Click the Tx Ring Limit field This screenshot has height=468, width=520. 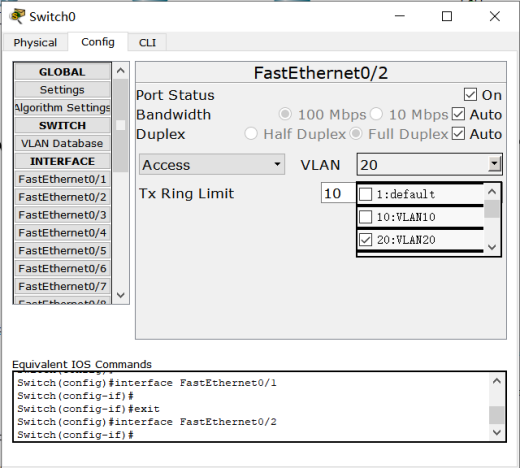tap(338, 193)
